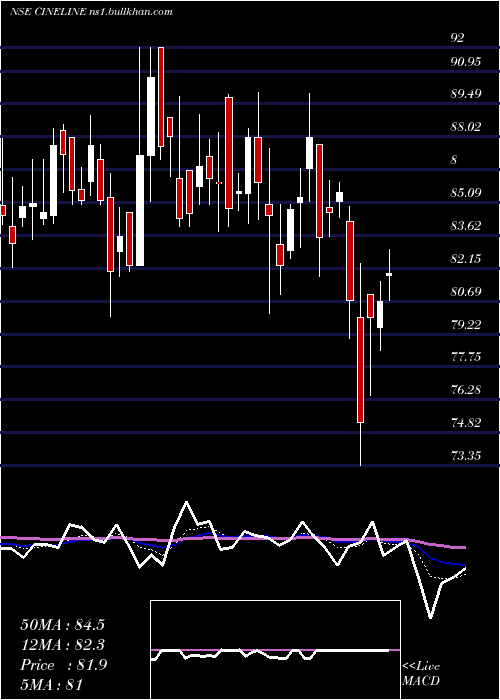
Task: Select the 80.69 price level label
Action: 466,292
